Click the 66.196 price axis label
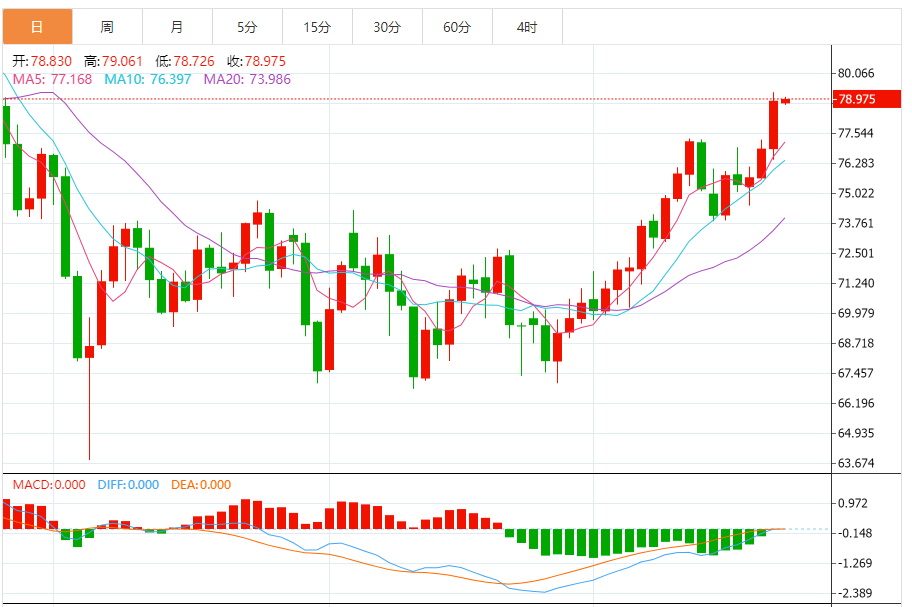The height and width of the screenshot is (607, 912). pyautogui.click(x=856, y=403)
